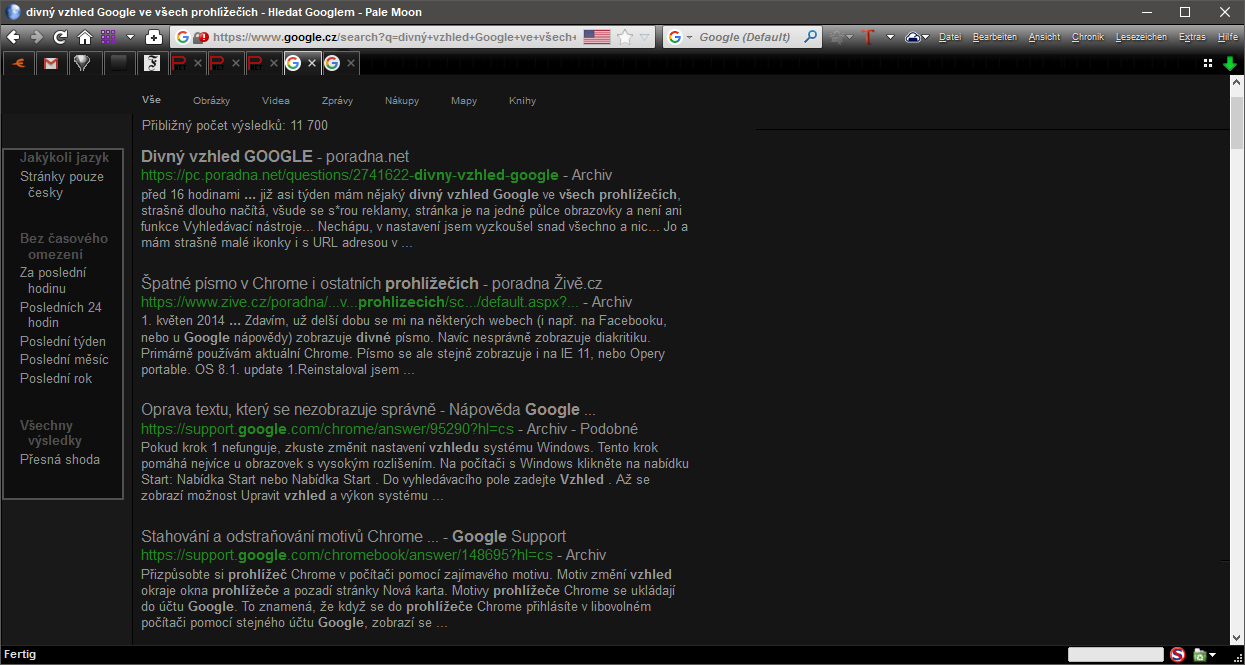Click the status bar progress field
Screen dimensions: 1245x665
click(x=1115, y=655)
